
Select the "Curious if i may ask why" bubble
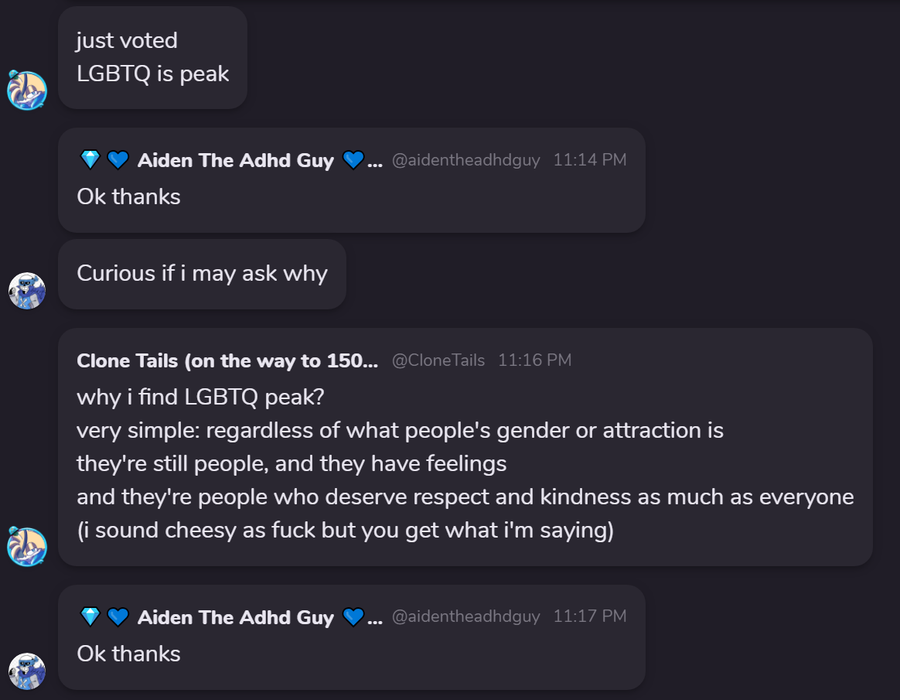click(202, 273)
